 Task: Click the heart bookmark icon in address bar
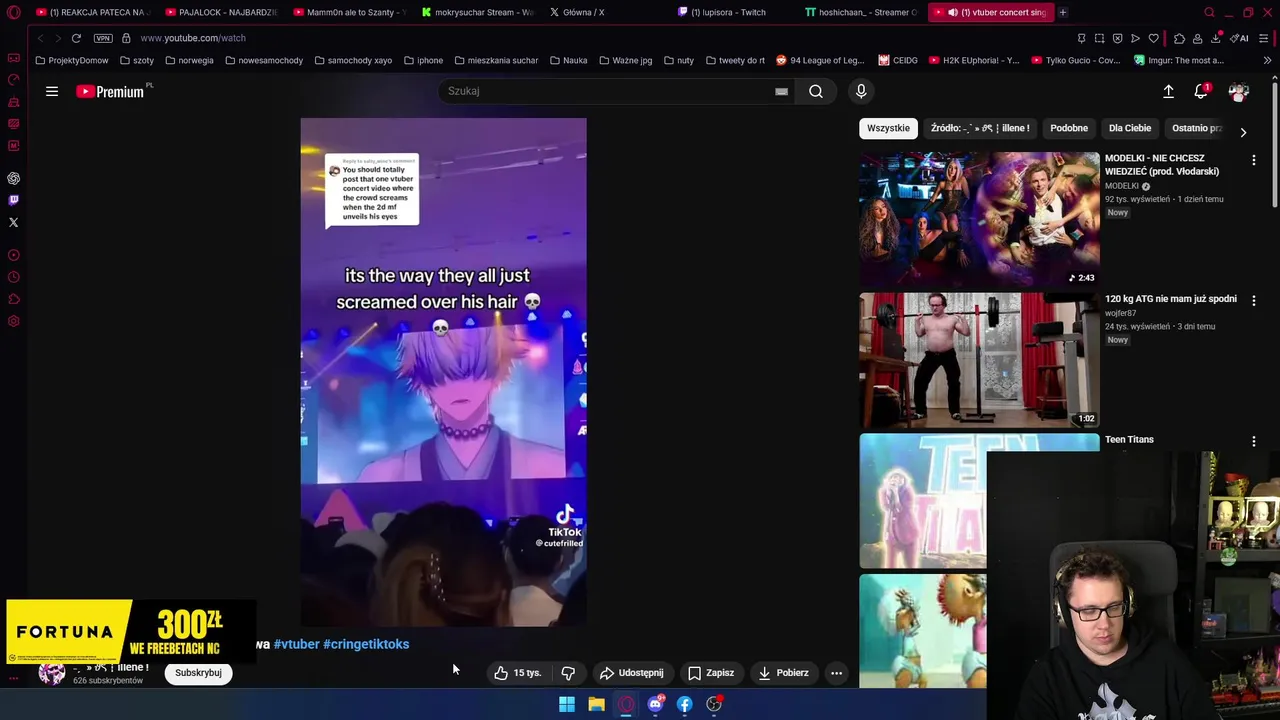point(1153,38)
